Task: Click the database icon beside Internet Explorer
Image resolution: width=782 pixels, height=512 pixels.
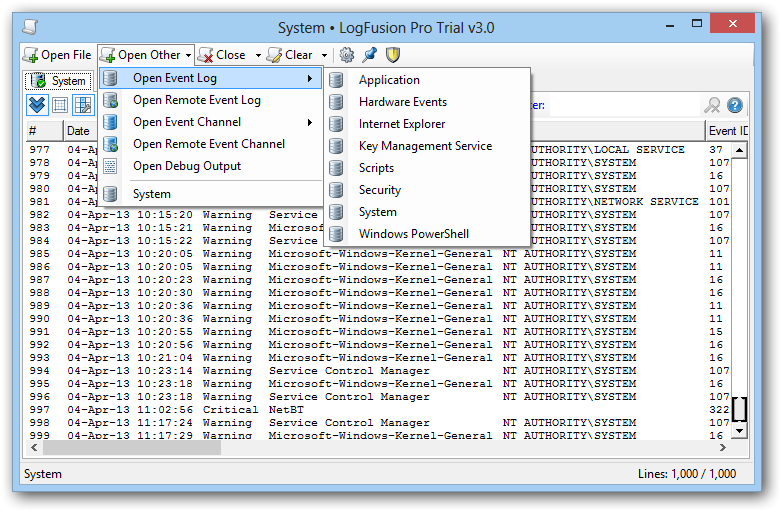Action: click(337, 124)
